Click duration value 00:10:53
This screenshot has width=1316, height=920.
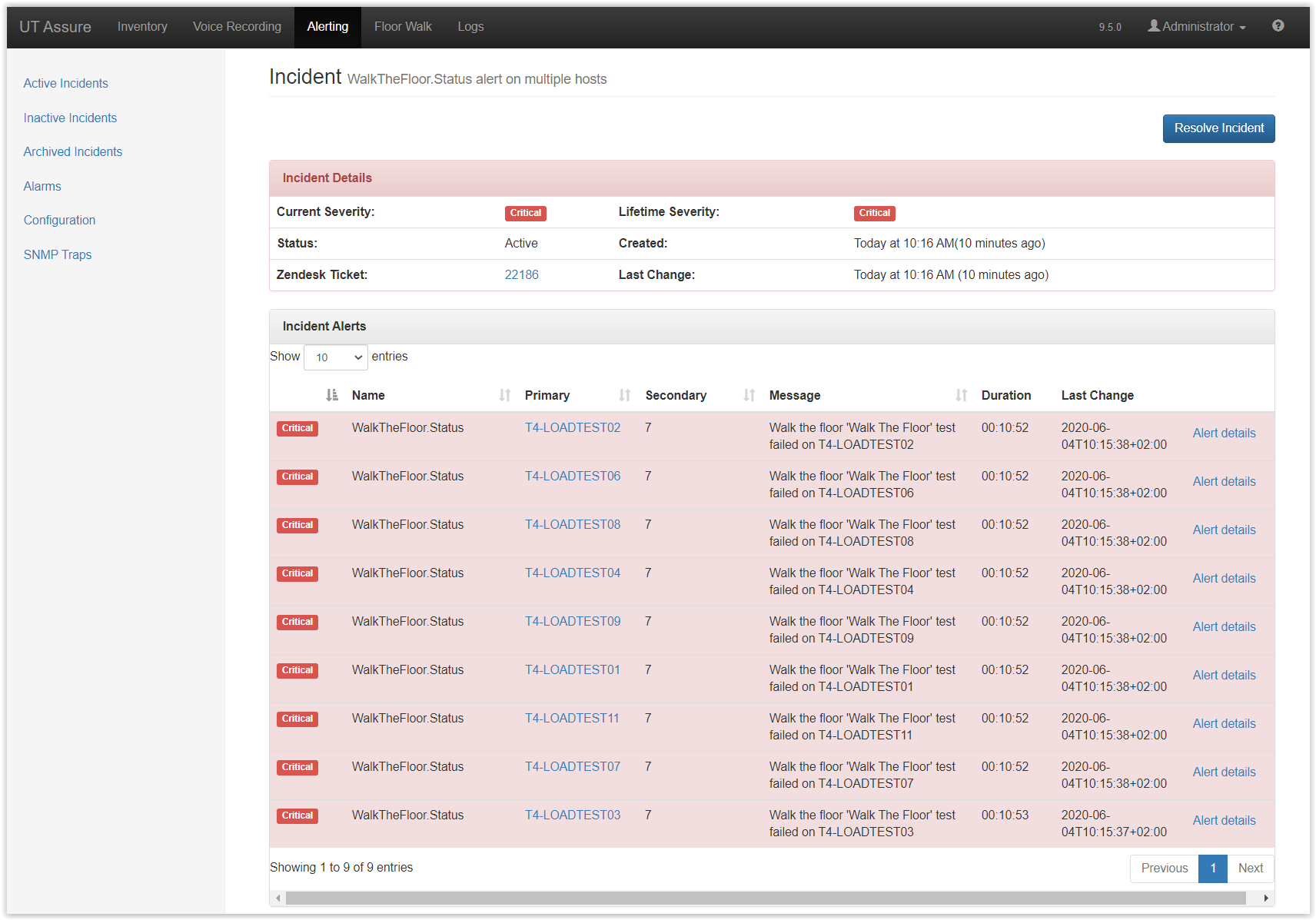[1005, 815]
